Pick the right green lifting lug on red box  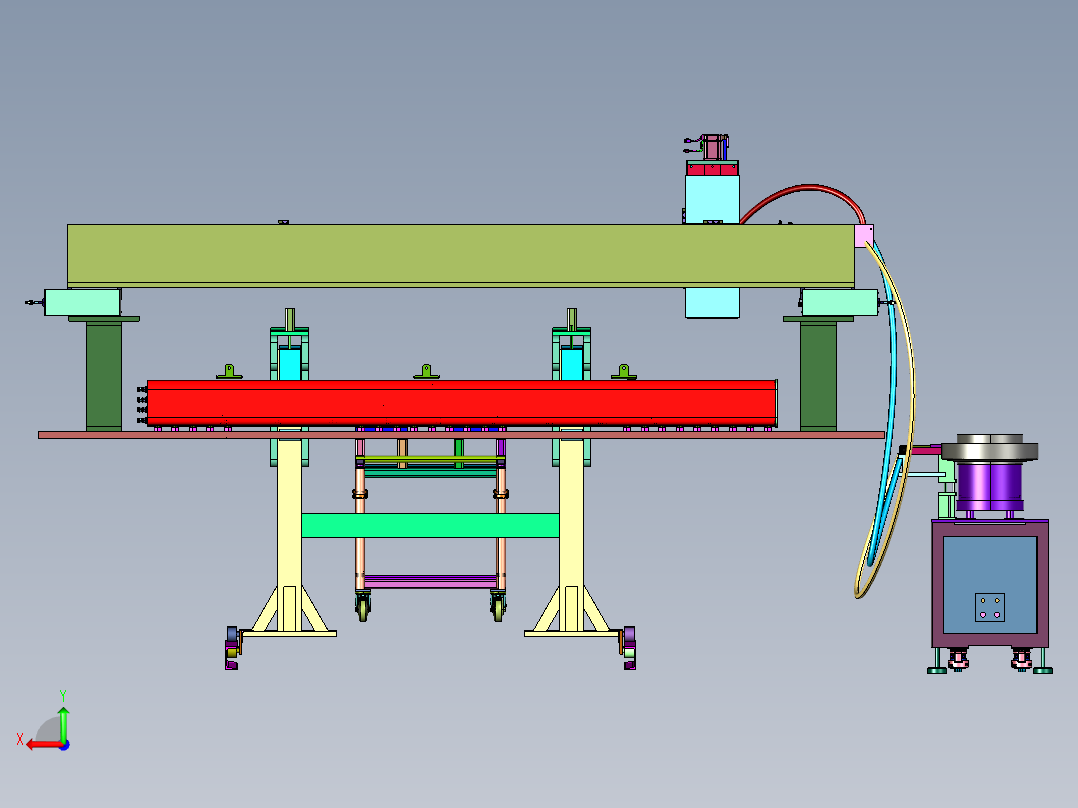624,372
